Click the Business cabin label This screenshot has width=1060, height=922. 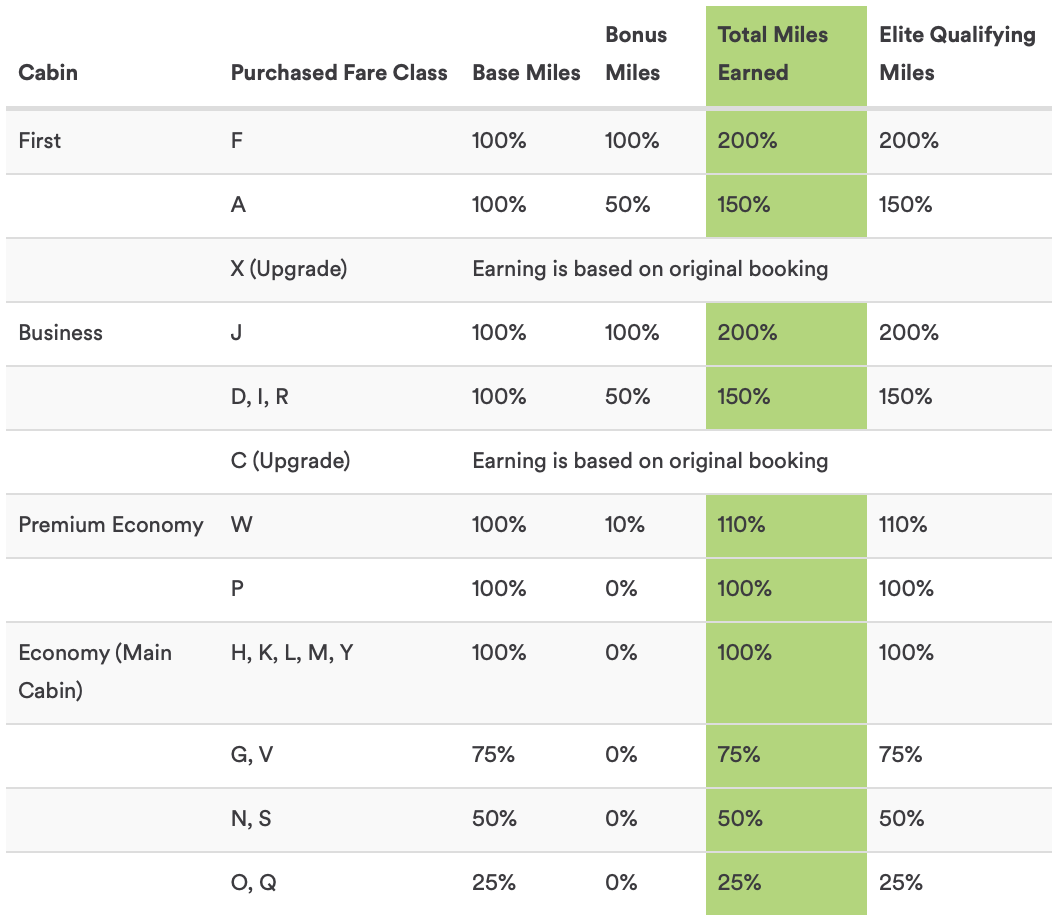61,333
